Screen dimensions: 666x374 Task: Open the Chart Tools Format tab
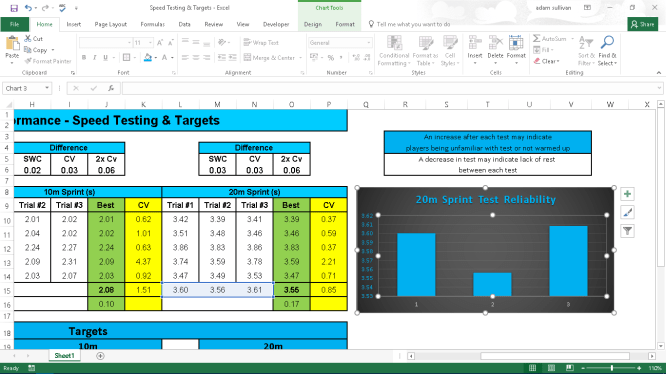[345, 24]
